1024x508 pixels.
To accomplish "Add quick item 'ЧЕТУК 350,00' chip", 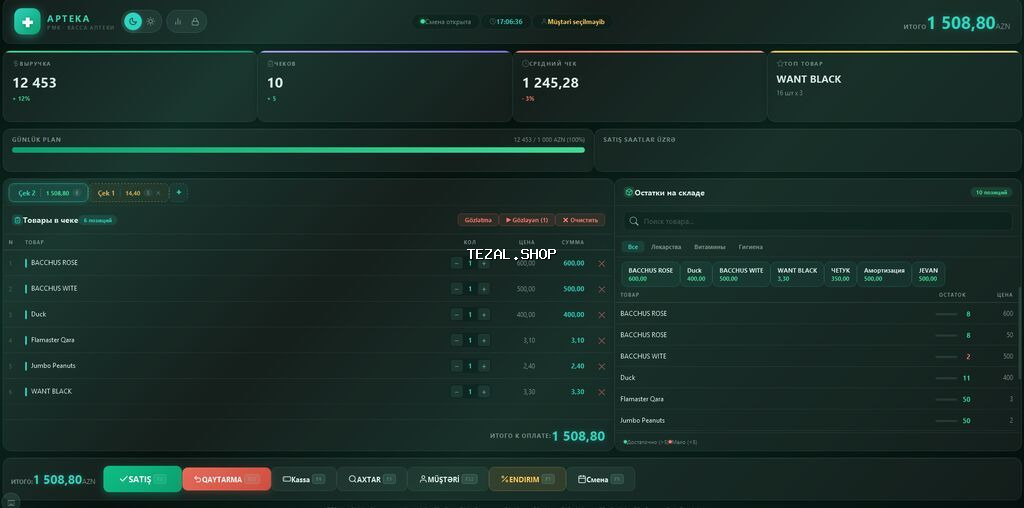I will pyautogui.click(x=840, y=274).
